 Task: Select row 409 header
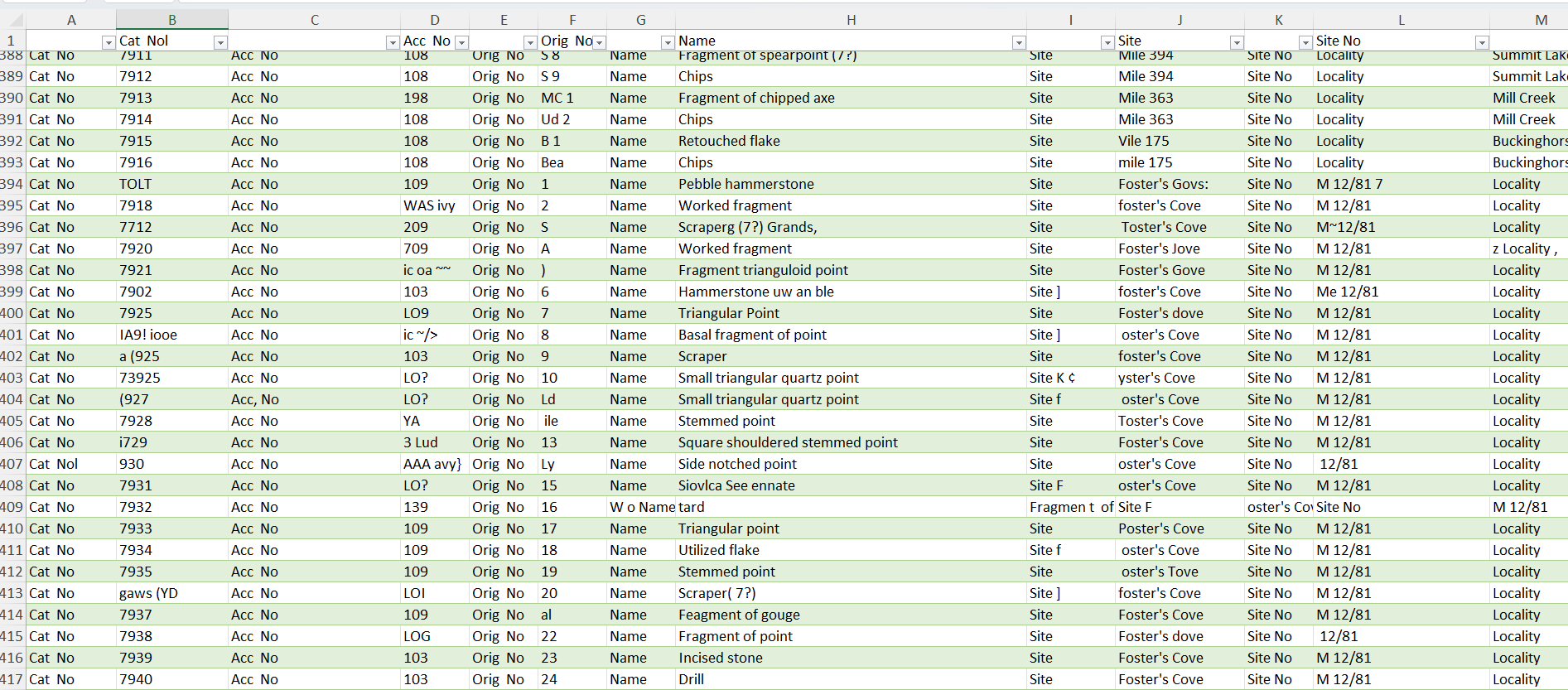coord(12,507)
